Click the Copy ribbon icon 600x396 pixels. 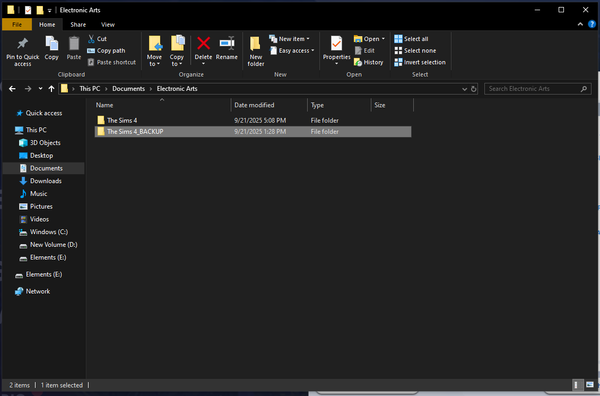pyautogui.click(x=52, y=48)
